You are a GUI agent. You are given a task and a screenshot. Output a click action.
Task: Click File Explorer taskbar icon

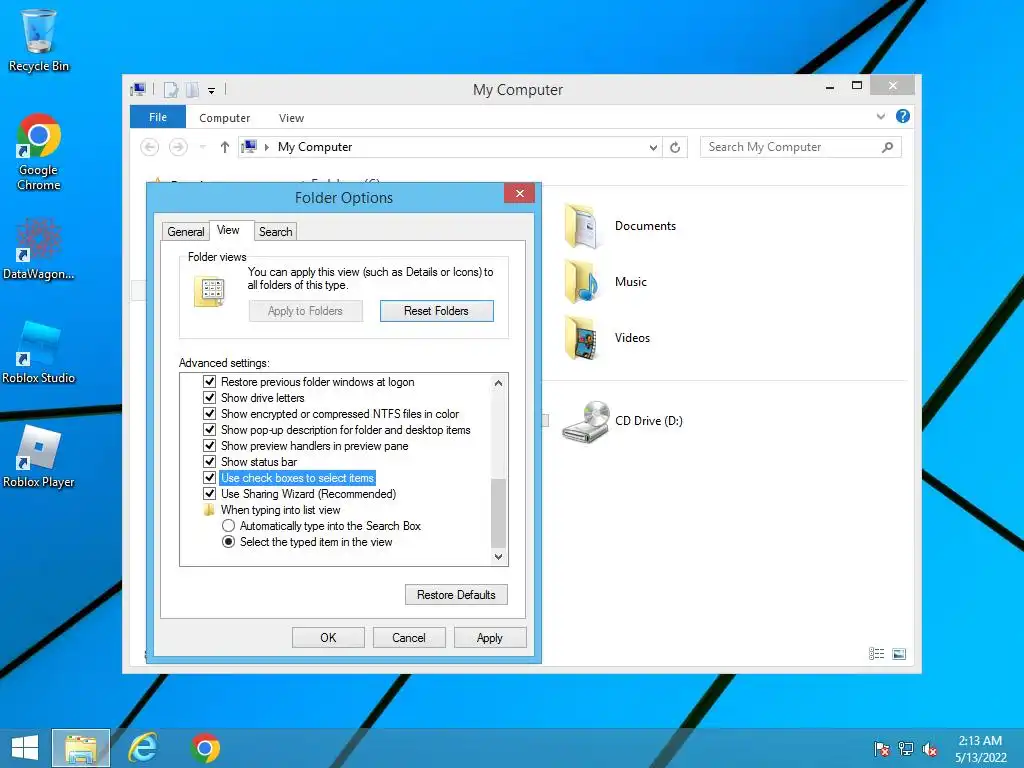(80, 748)
